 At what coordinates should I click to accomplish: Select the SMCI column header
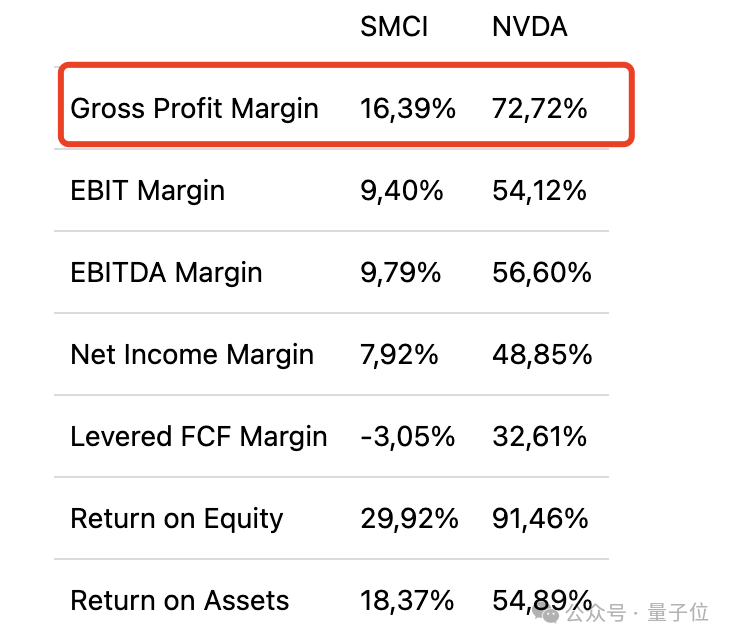394,27
